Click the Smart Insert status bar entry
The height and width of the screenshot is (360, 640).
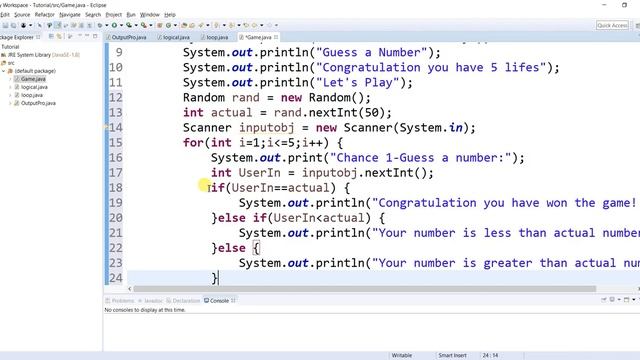coord(452,356)
